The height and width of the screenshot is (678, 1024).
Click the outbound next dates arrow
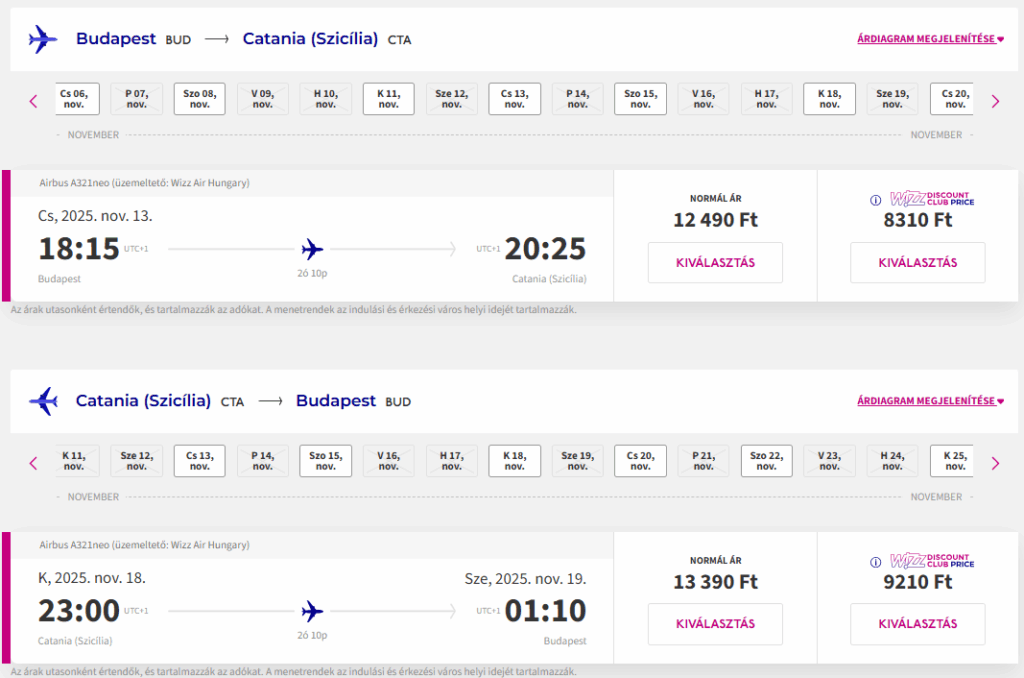(x=995, y=102)
